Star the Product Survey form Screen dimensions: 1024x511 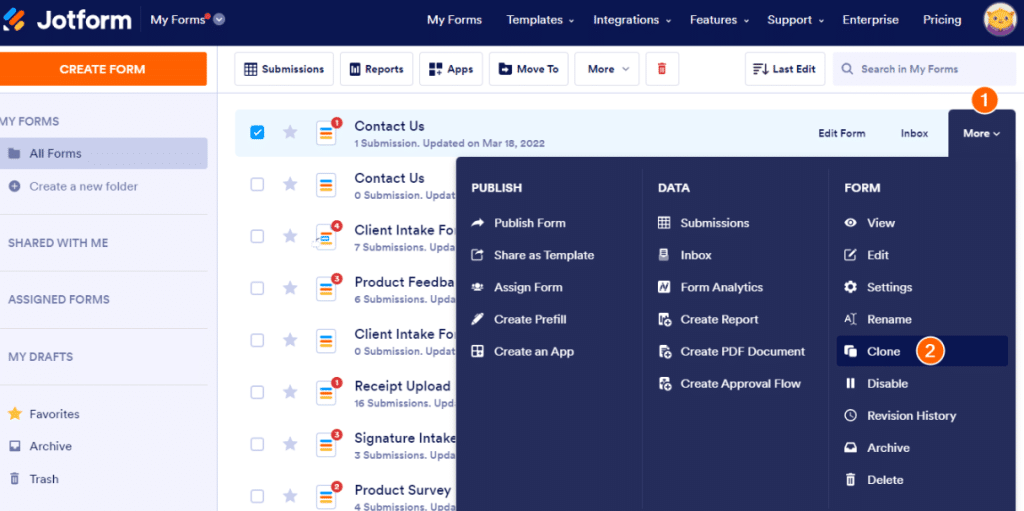(290, 496)
